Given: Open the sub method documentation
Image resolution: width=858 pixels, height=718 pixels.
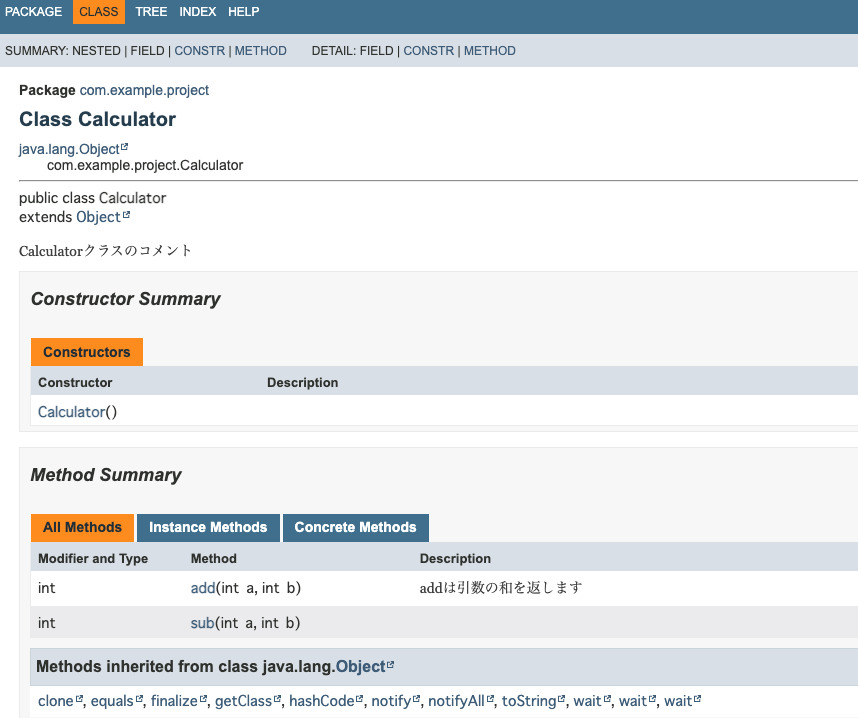Looking at the screenshot, I should [x=200, y=622].
